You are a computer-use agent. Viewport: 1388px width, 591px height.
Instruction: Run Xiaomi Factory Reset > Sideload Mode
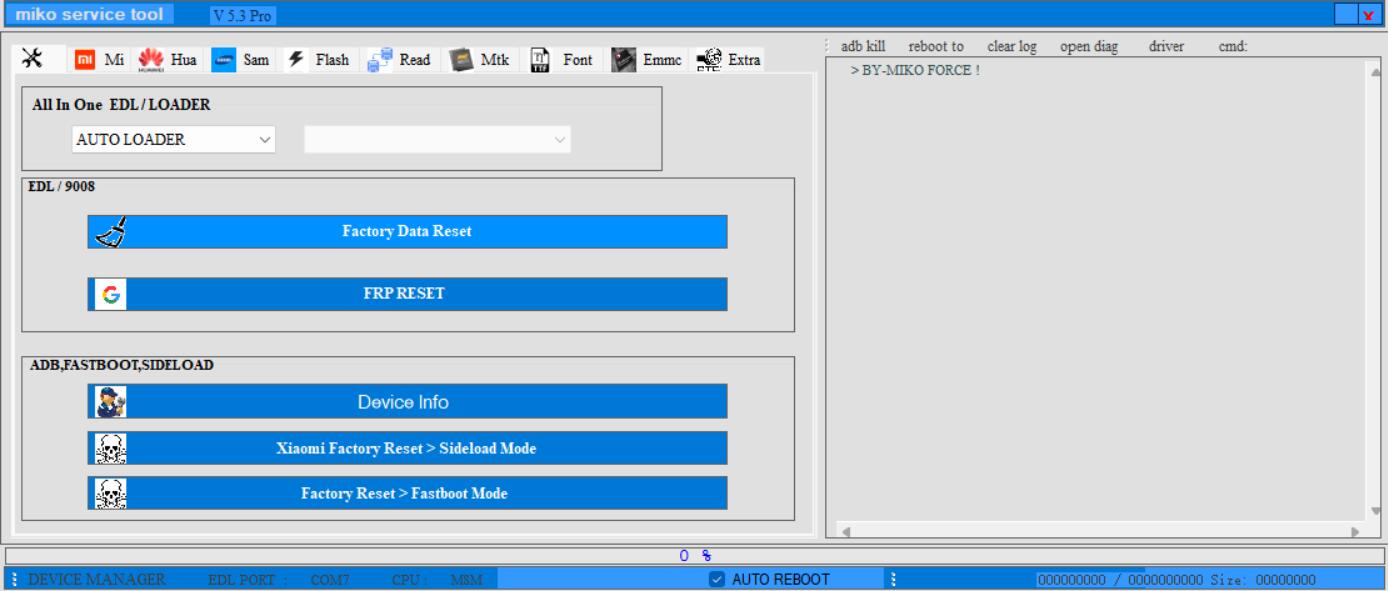click(x=407, y=448)
